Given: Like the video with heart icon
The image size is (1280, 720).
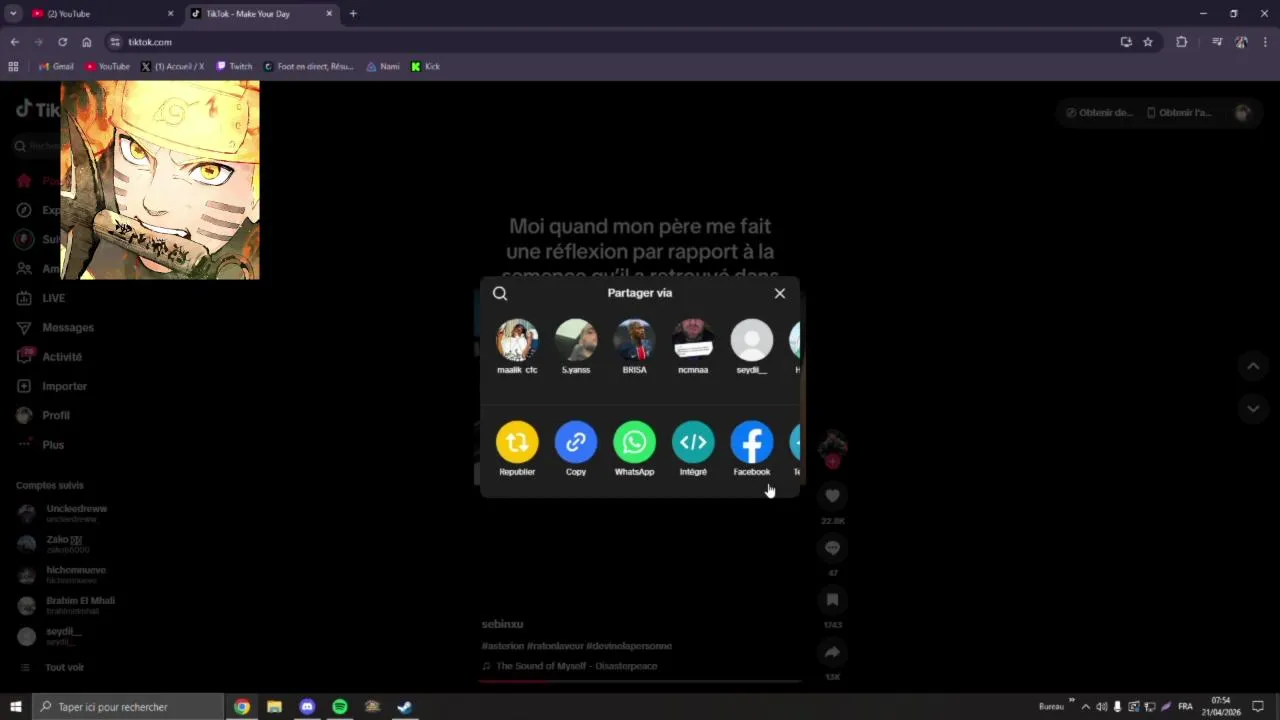Looking at the screenshot, I should coord(832,496).
